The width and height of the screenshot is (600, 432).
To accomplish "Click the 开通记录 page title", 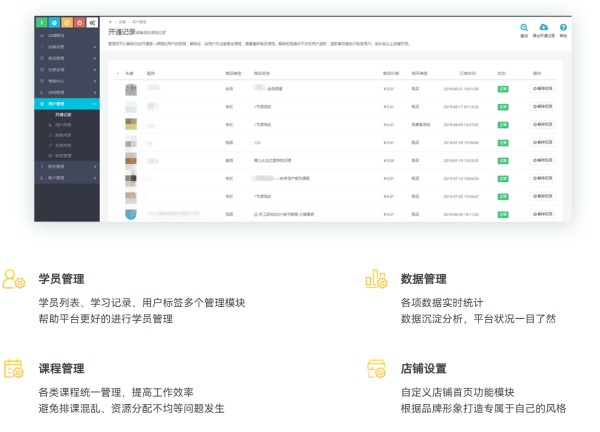I will point(121,32).
